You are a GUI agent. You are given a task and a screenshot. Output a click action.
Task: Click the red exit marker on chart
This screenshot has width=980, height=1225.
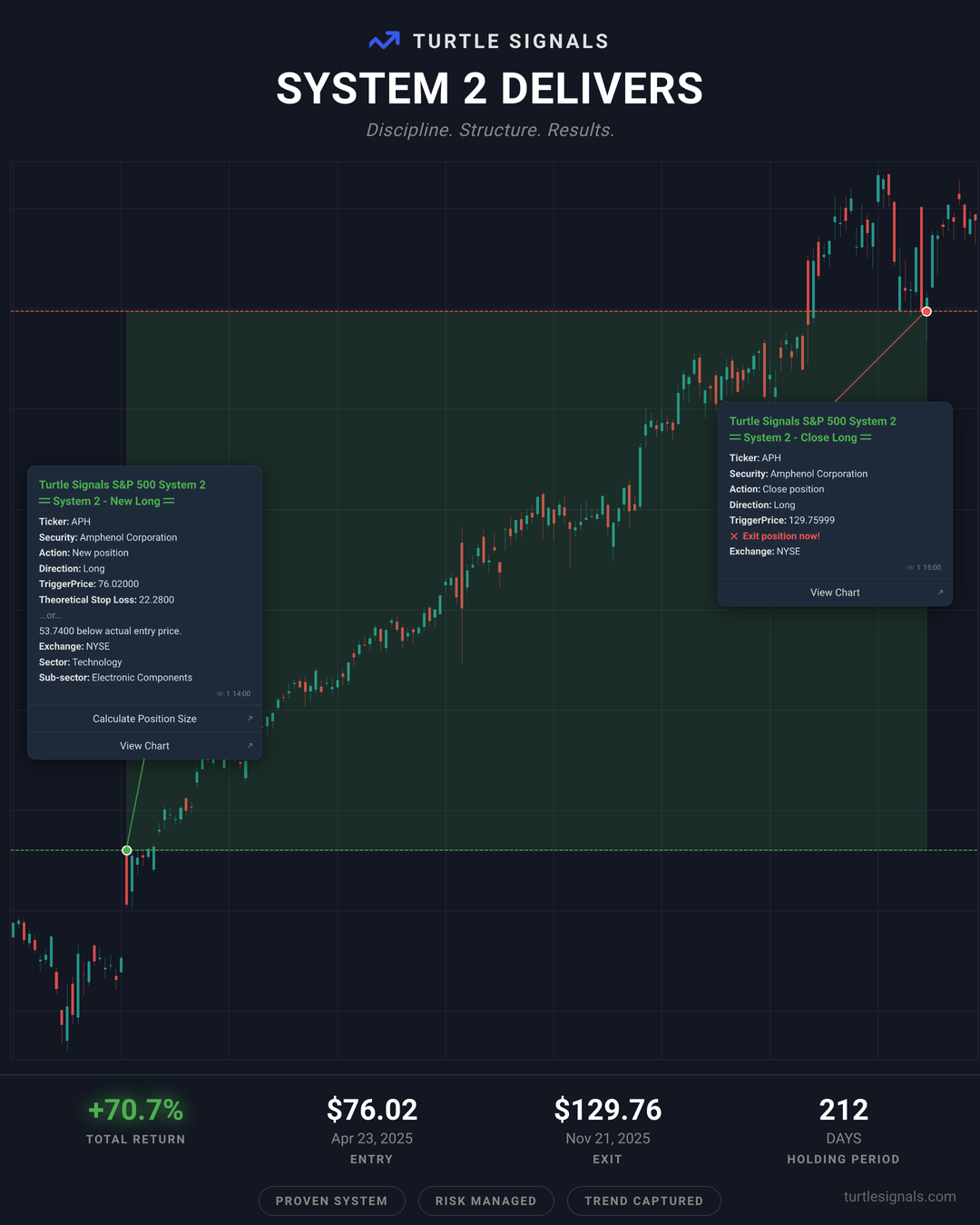pyautogui.click(x=926, y=311)
